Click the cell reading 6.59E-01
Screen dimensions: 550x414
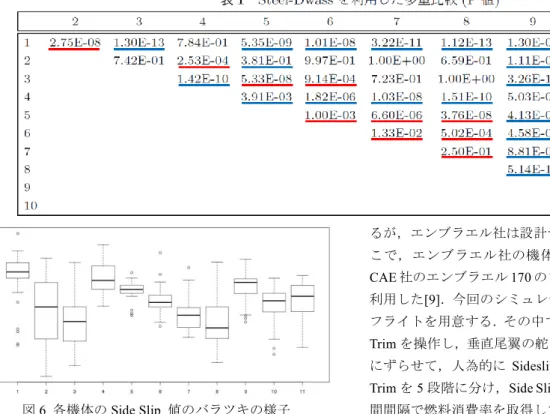pyautogui.click(x=467, y=61)
